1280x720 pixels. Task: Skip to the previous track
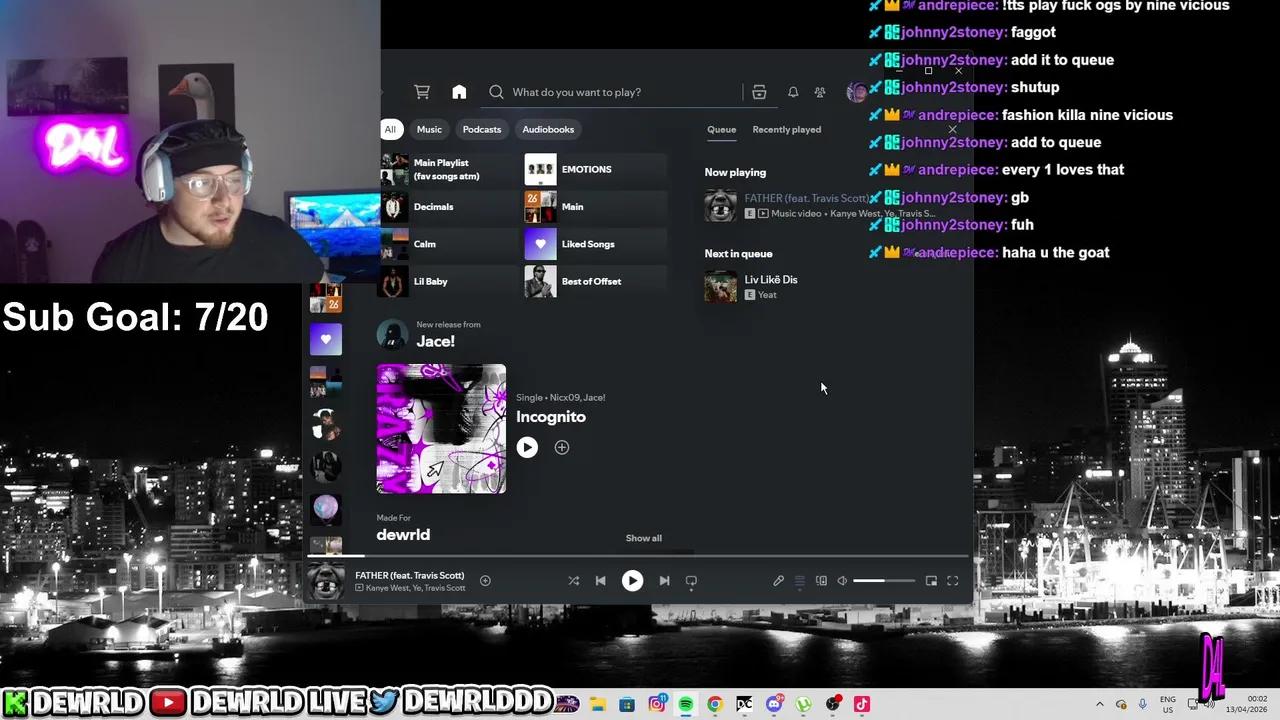coord(600,580)
